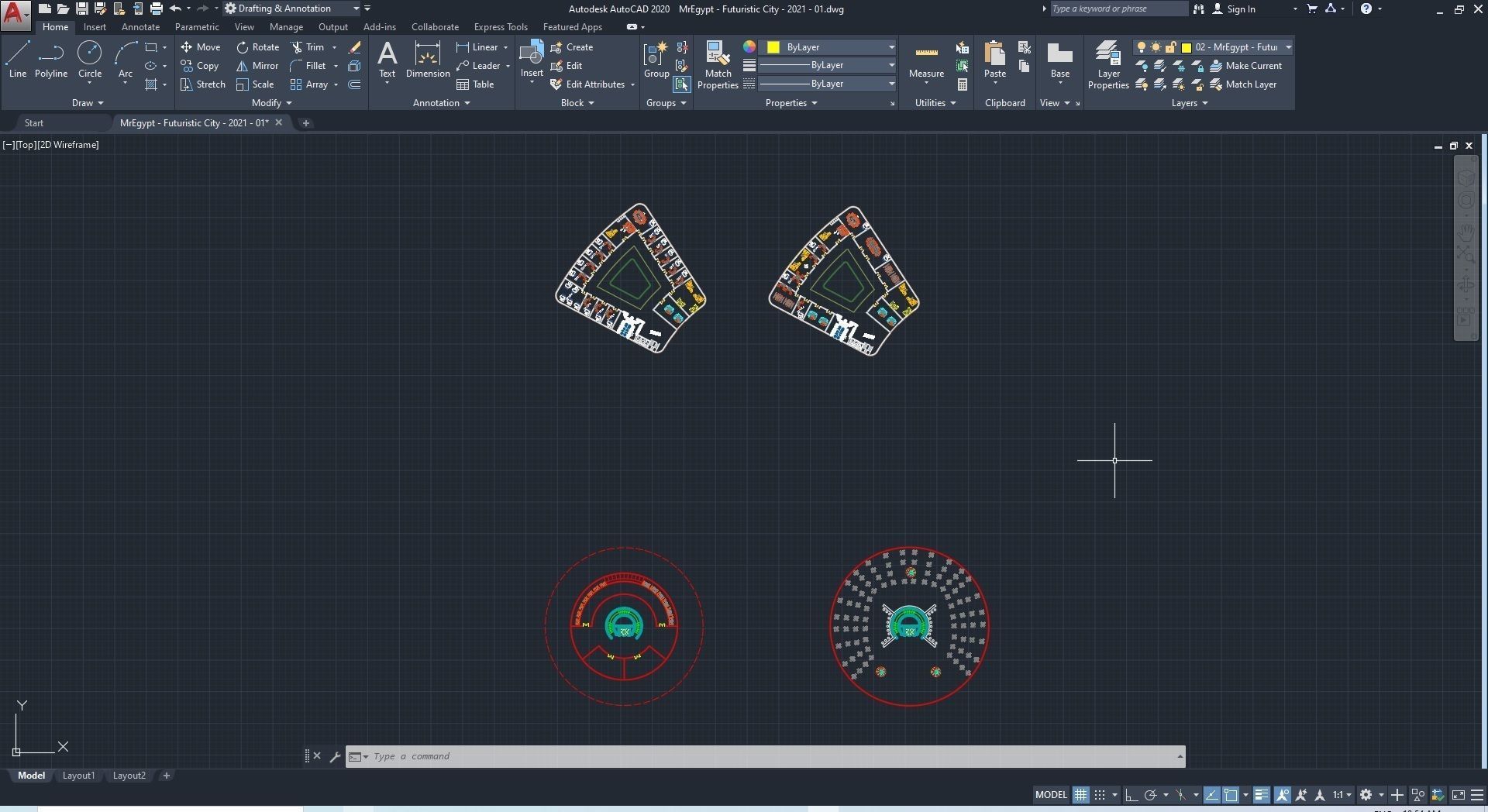Image resolution: width=1488 pixels, height=812 pixels.
Task: Open the annotation scale 1:1 dropdown
Action: point(1342,795)
